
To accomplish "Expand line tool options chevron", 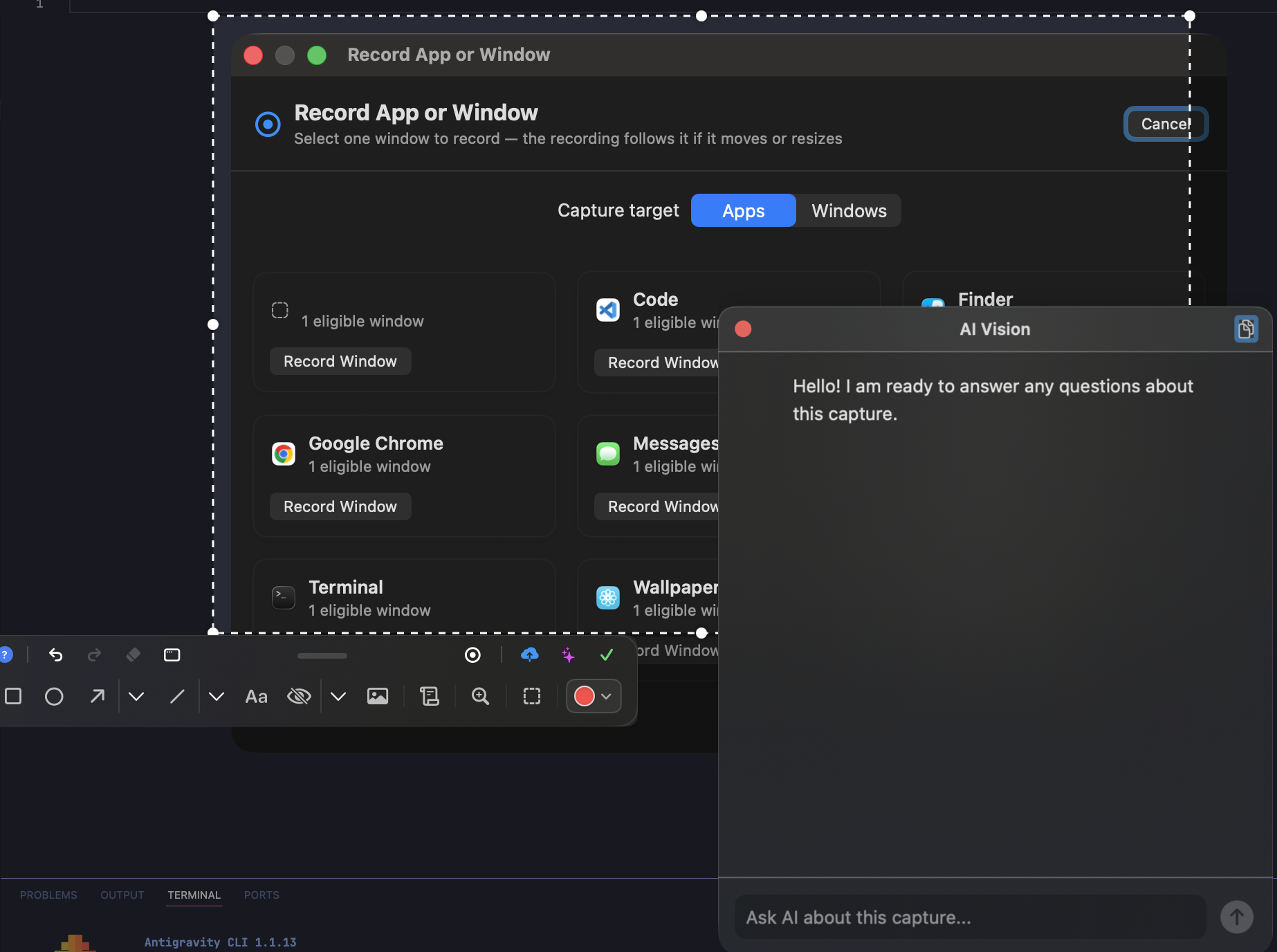I will point(217,696).
